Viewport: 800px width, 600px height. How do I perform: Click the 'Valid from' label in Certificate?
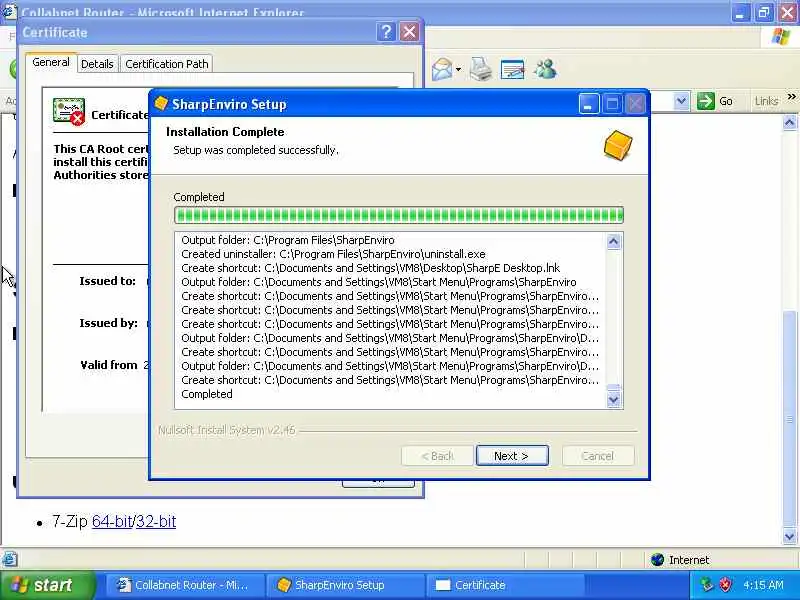109,365
